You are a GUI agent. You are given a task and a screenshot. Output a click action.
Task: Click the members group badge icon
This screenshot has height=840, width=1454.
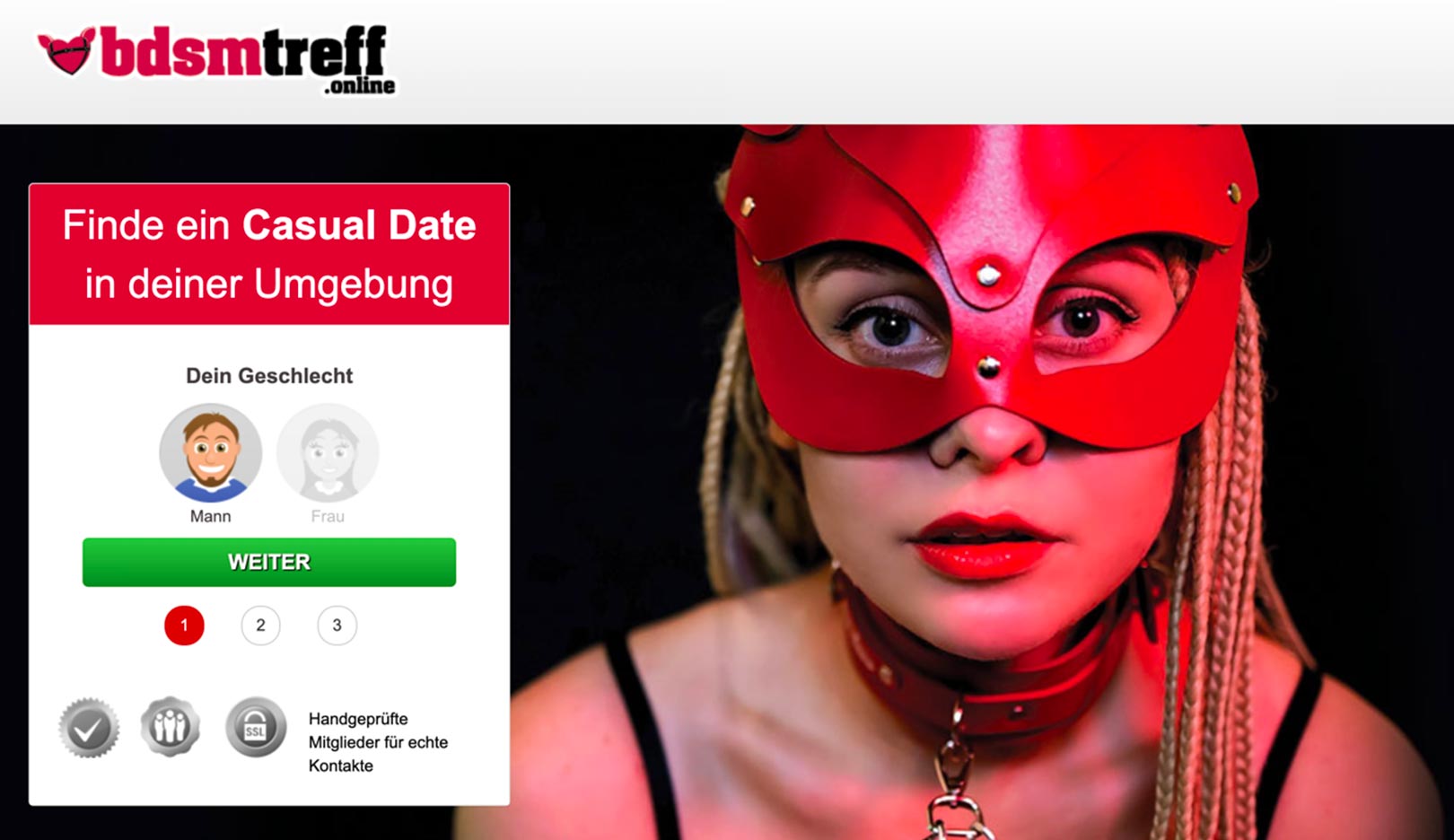coord(171,726)
